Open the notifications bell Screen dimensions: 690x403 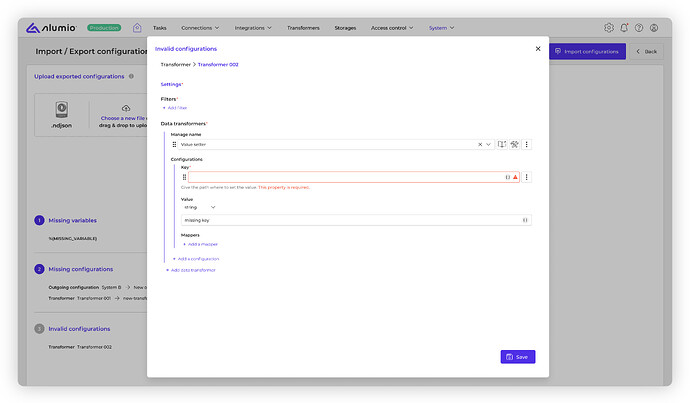[x=624, y=28]
